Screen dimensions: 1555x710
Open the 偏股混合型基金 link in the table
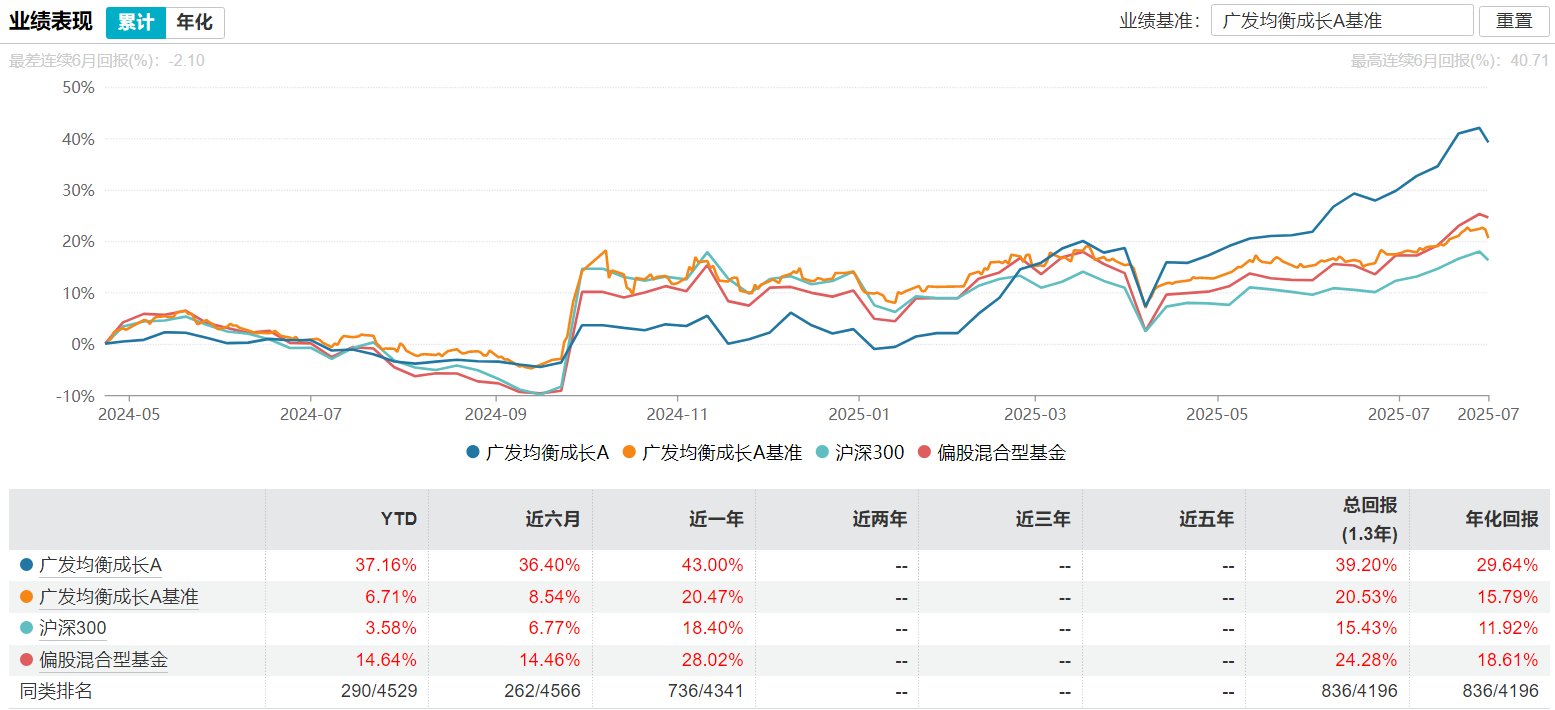(103, 660)
